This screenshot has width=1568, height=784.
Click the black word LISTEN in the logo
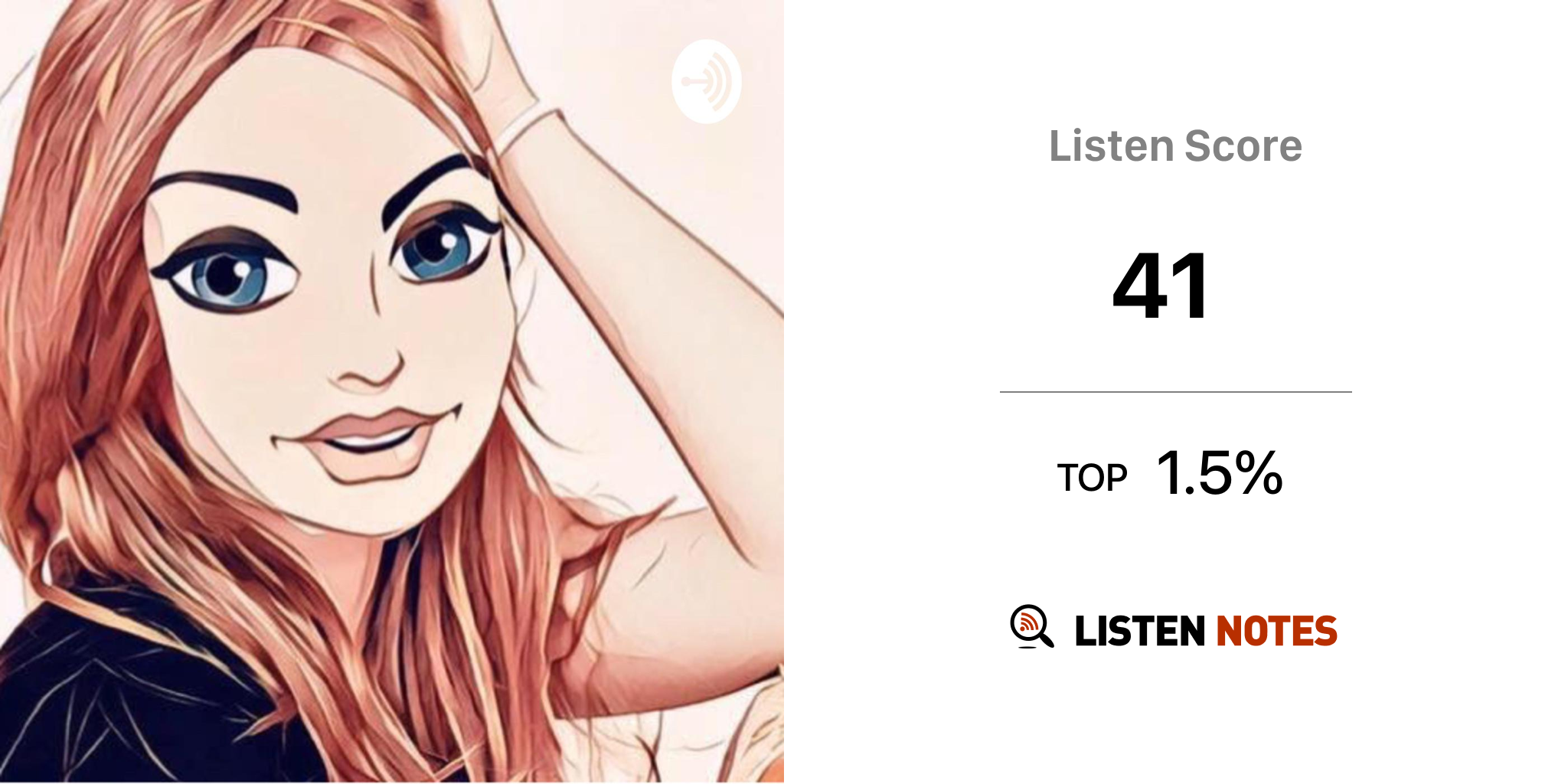[x=1140, y=631]
